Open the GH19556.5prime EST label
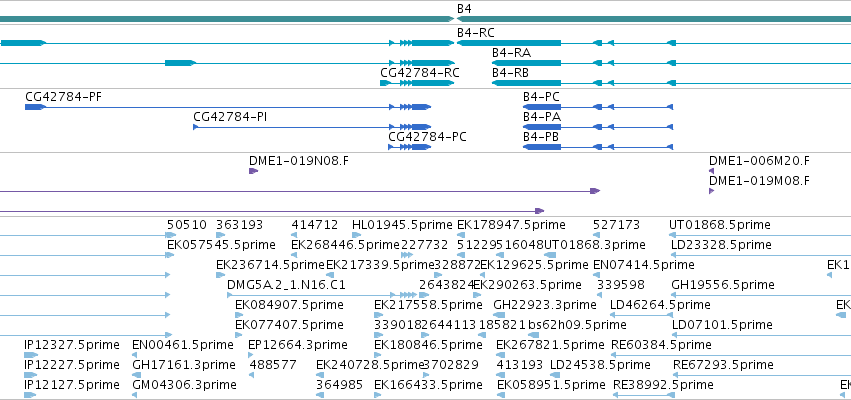The width and height of the screenshot is (851, 400). click(723, 285)
